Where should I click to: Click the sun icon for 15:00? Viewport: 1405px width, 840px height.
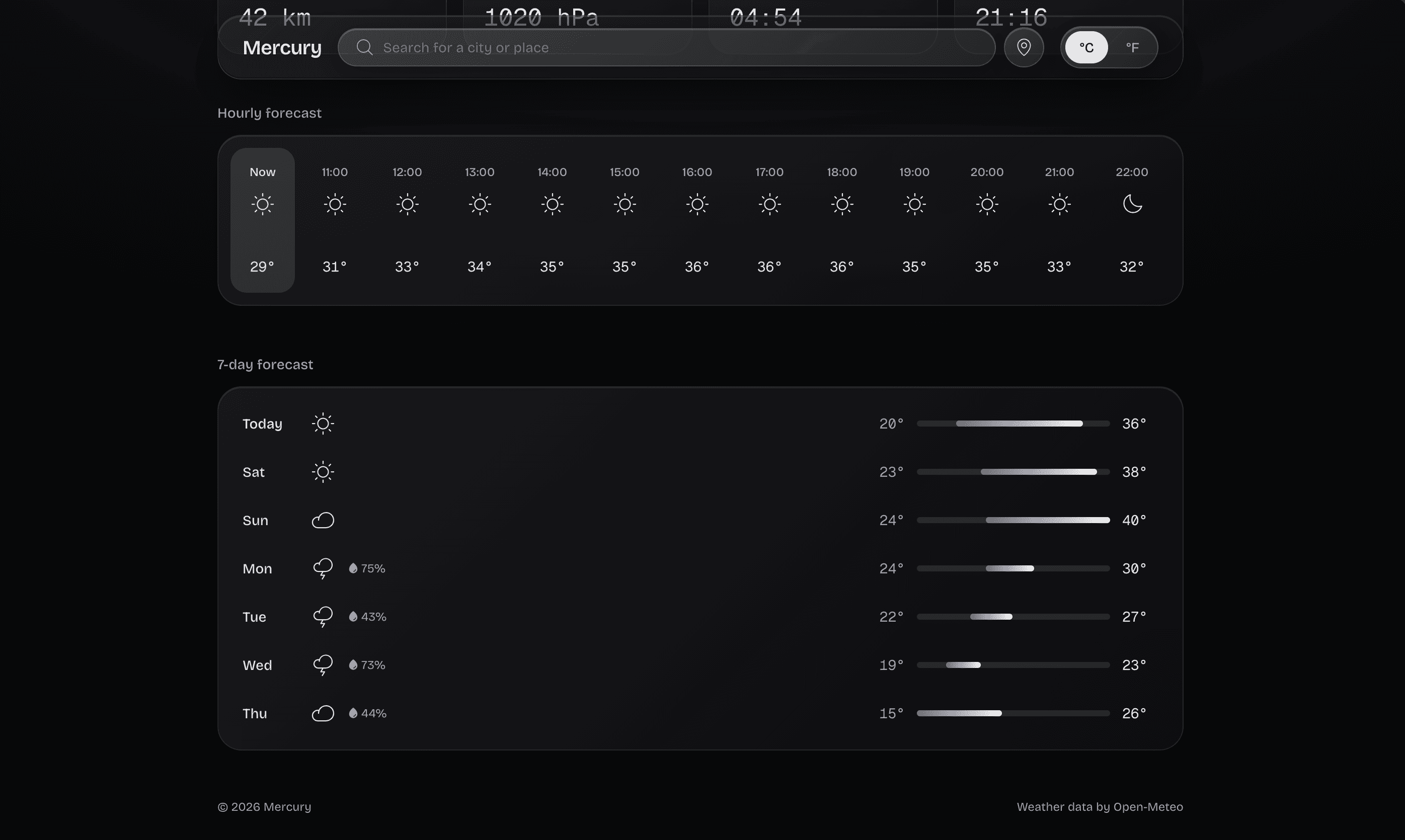click(625, 204)
